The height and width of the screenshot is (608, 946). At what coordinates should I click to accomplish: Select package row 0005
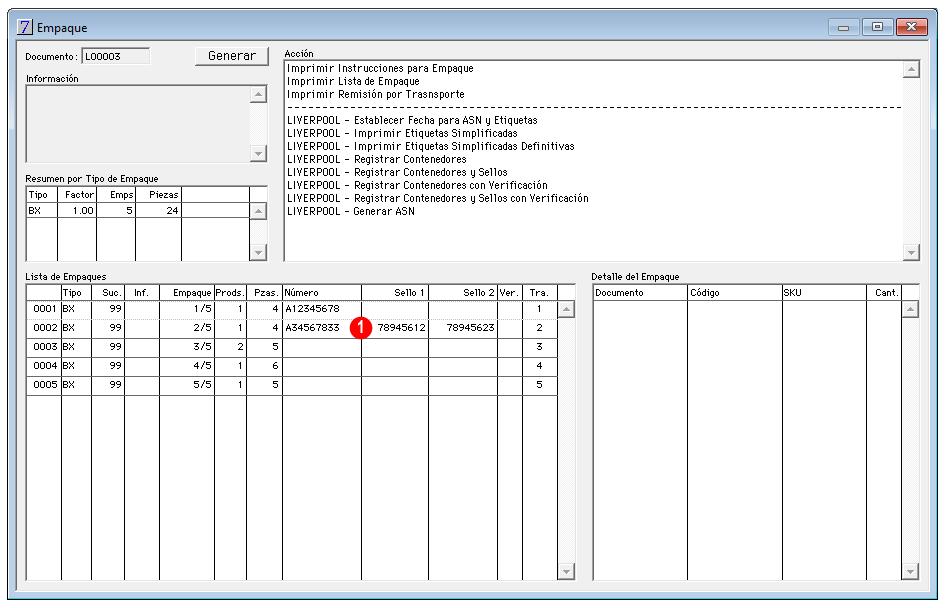click(292, 385)
